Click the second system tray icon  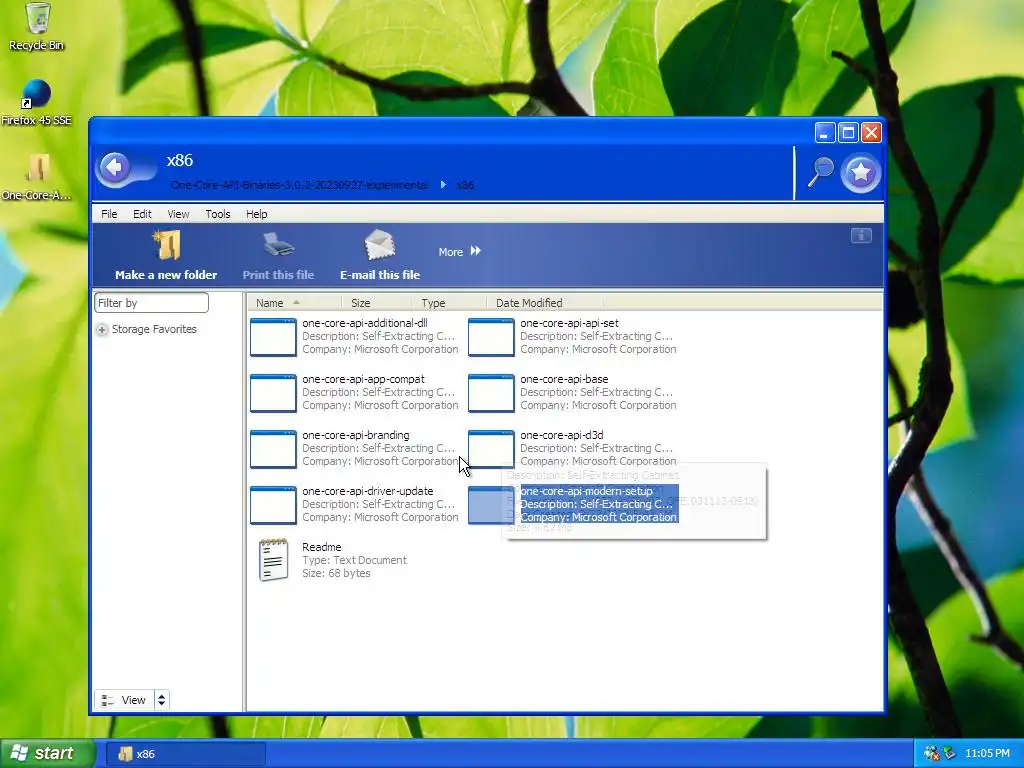(x=949, y=754)
